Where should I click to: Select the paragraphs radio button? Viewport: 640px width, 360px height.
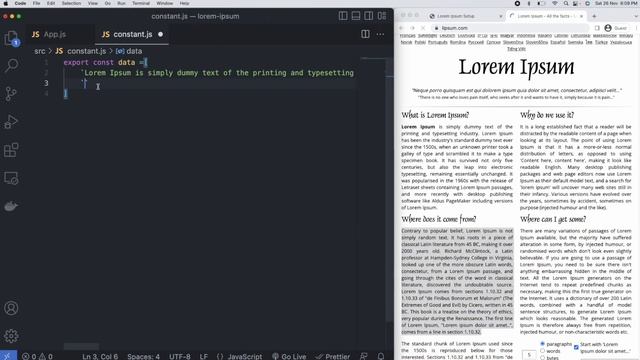(542, 344)
